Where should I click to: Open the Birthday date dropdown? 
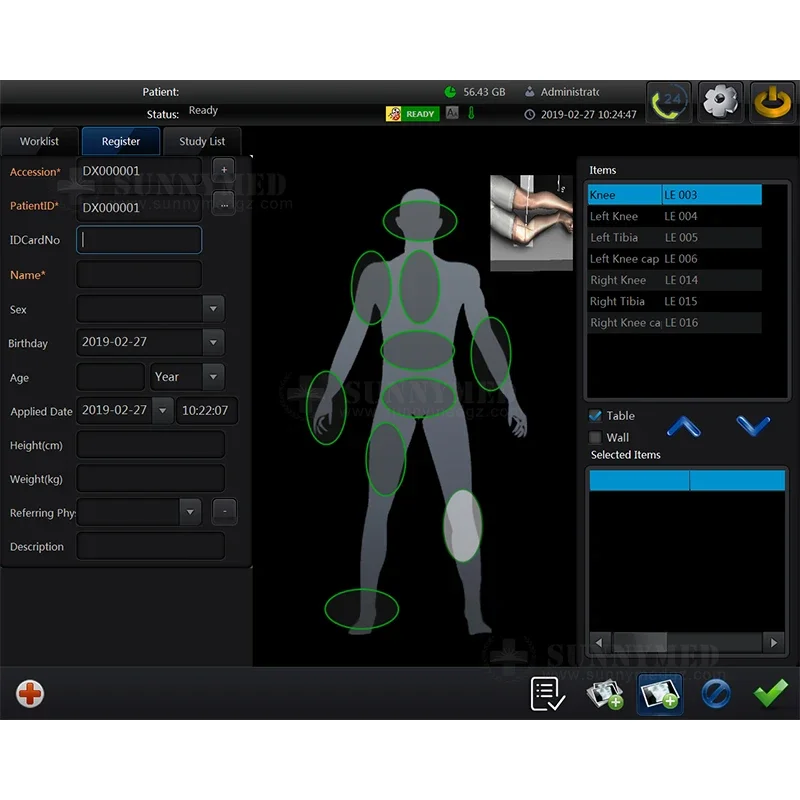[213, 342]
